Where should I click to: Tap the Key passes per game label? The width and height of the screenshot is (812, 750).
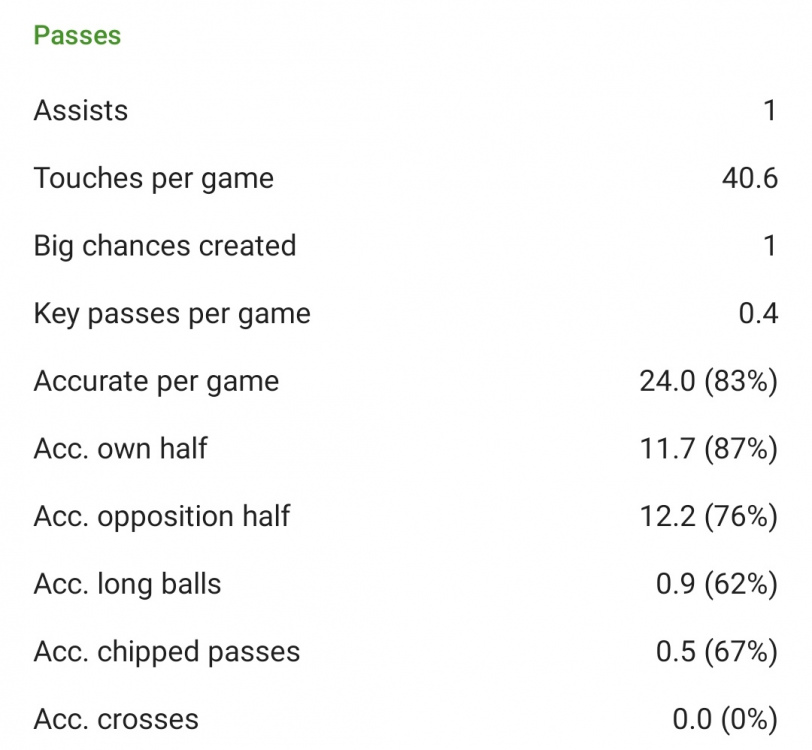tap(172, 314)
